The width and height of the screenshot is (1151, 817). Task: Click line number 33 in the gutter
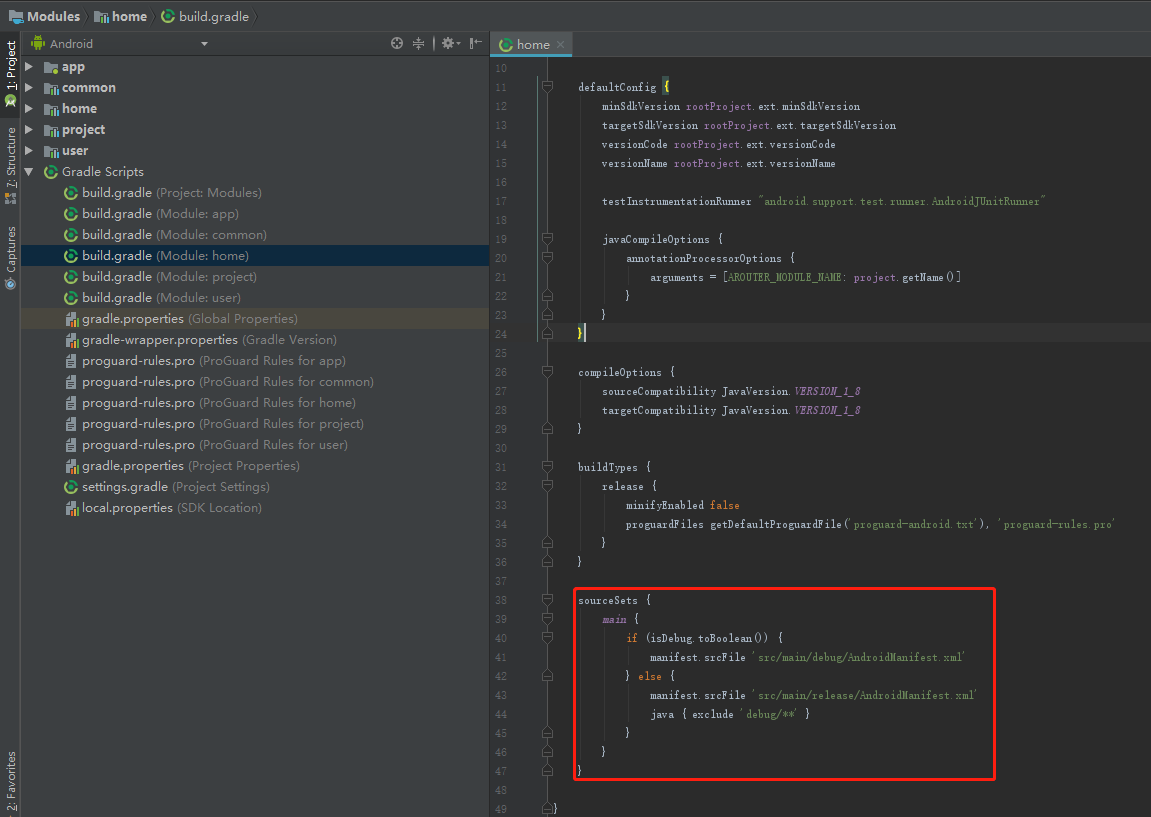tap(502, 505)
